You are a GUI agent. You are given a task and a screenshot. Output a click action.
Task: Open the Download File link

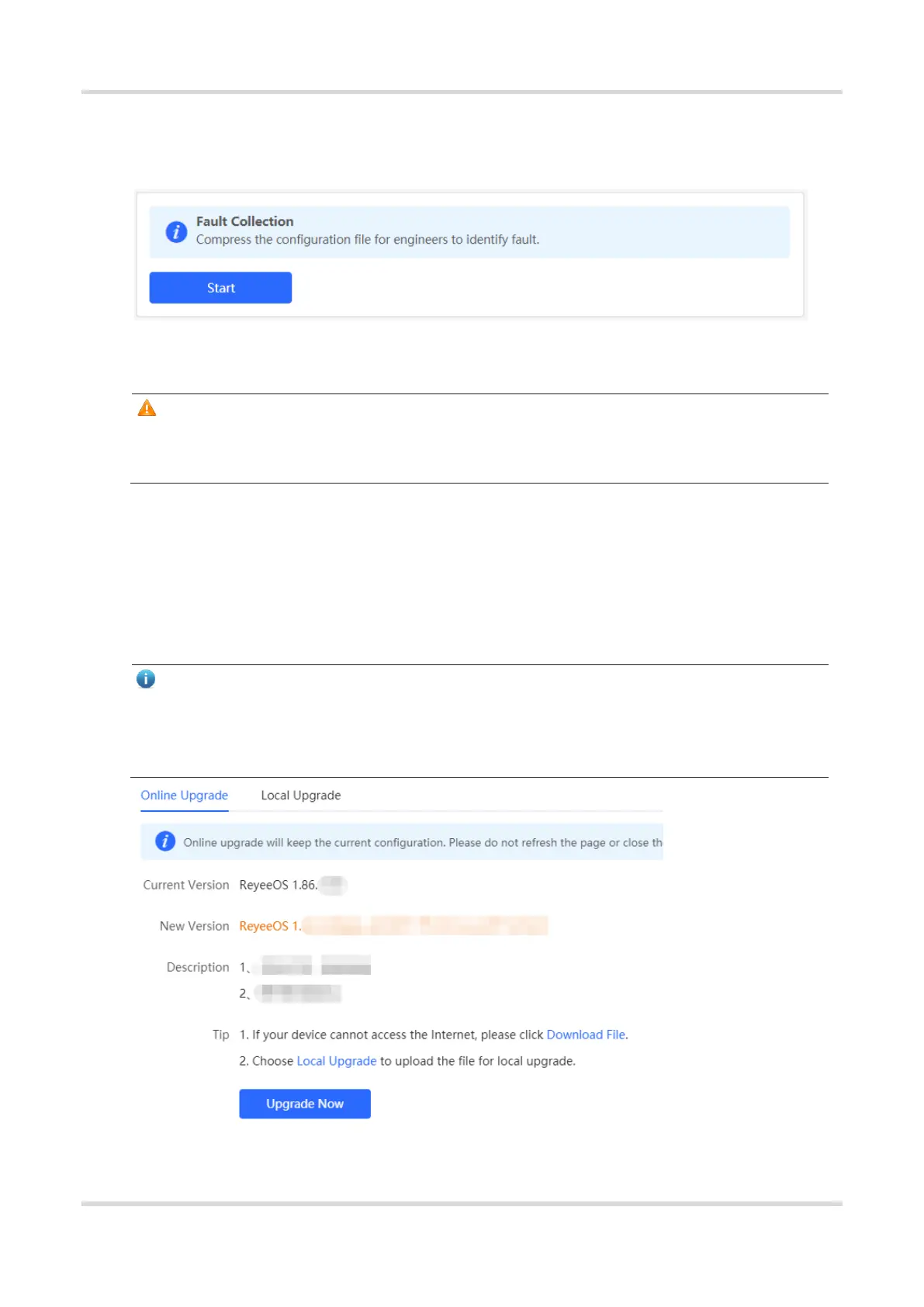click(586, 1035)
